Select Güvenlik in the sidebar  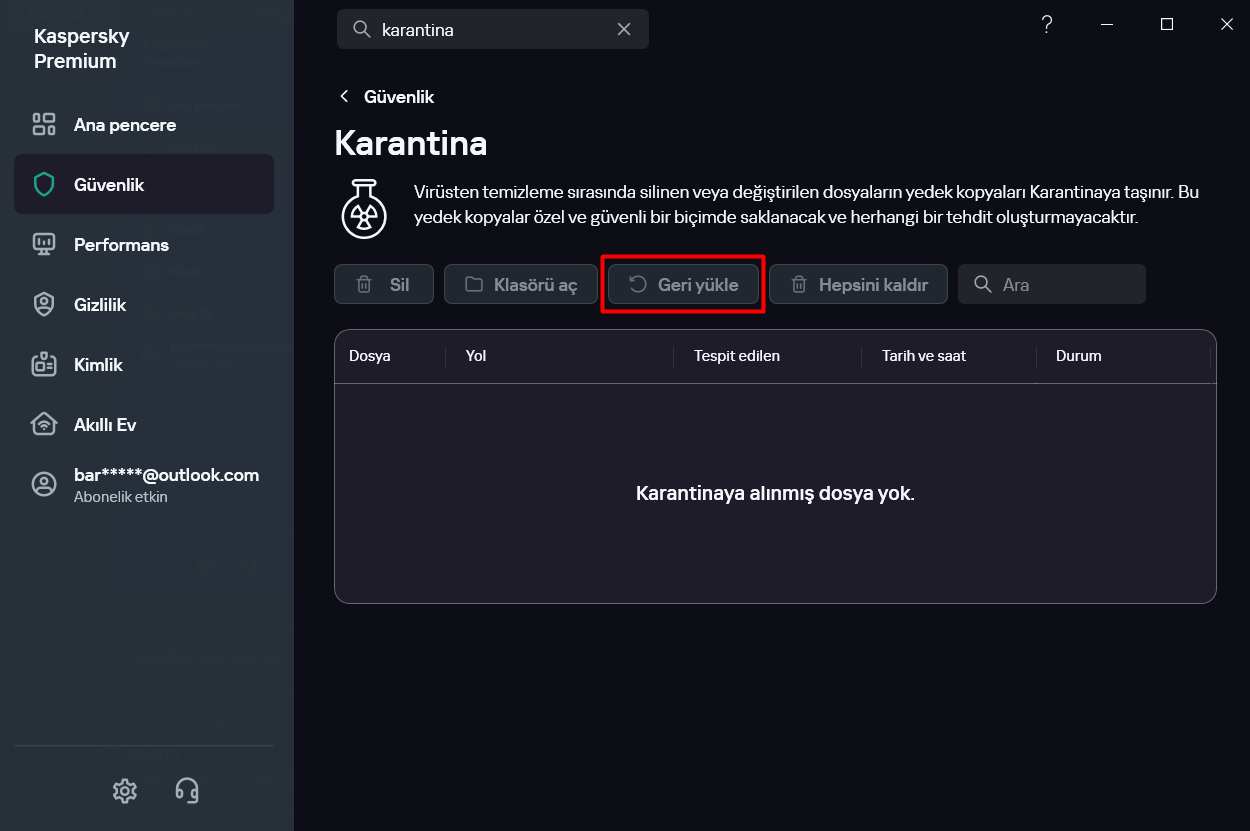click(144, 185)
